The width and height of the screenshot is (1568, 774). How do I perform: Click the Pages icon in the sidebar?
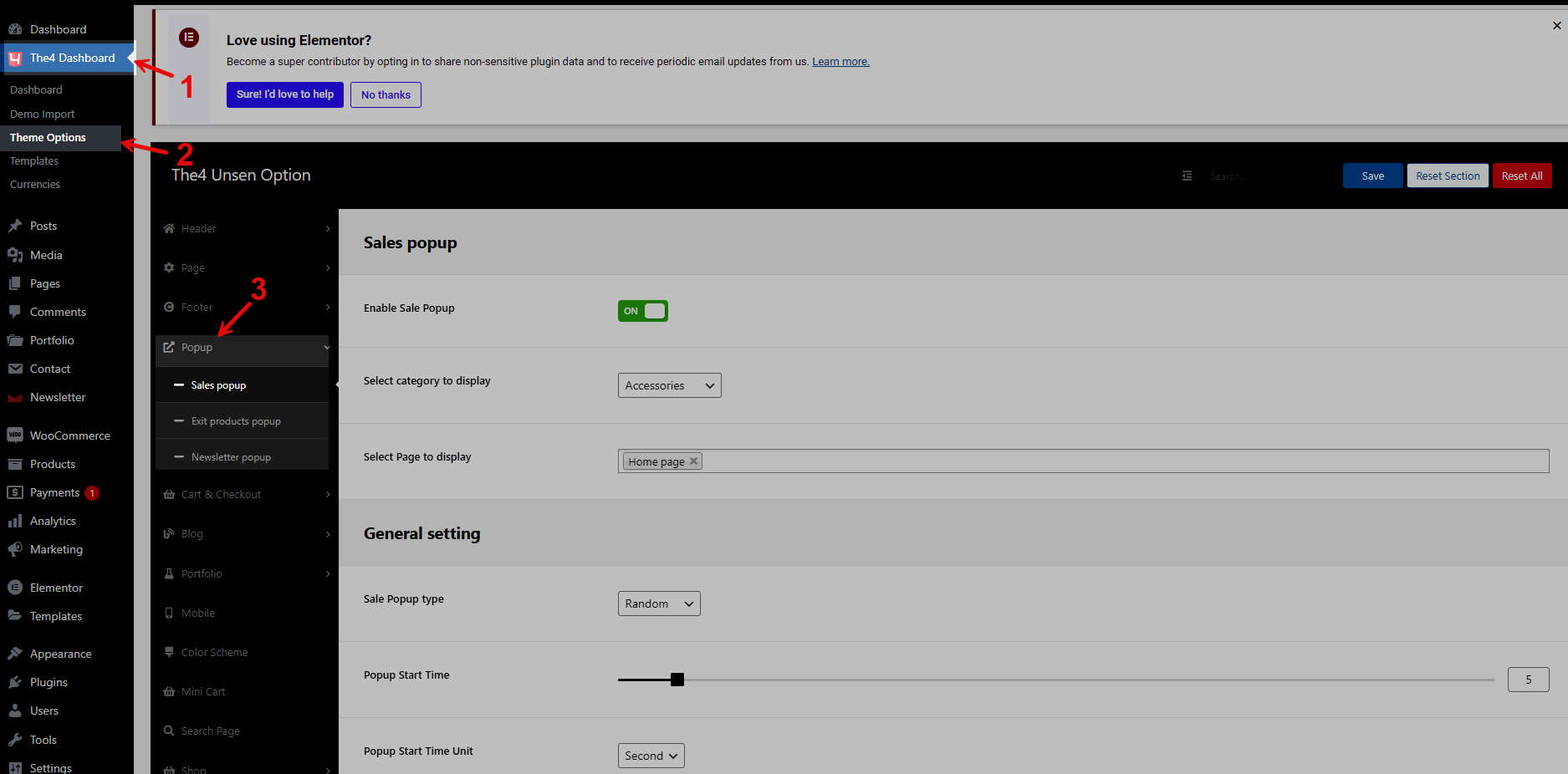click(x=15, y=283)
